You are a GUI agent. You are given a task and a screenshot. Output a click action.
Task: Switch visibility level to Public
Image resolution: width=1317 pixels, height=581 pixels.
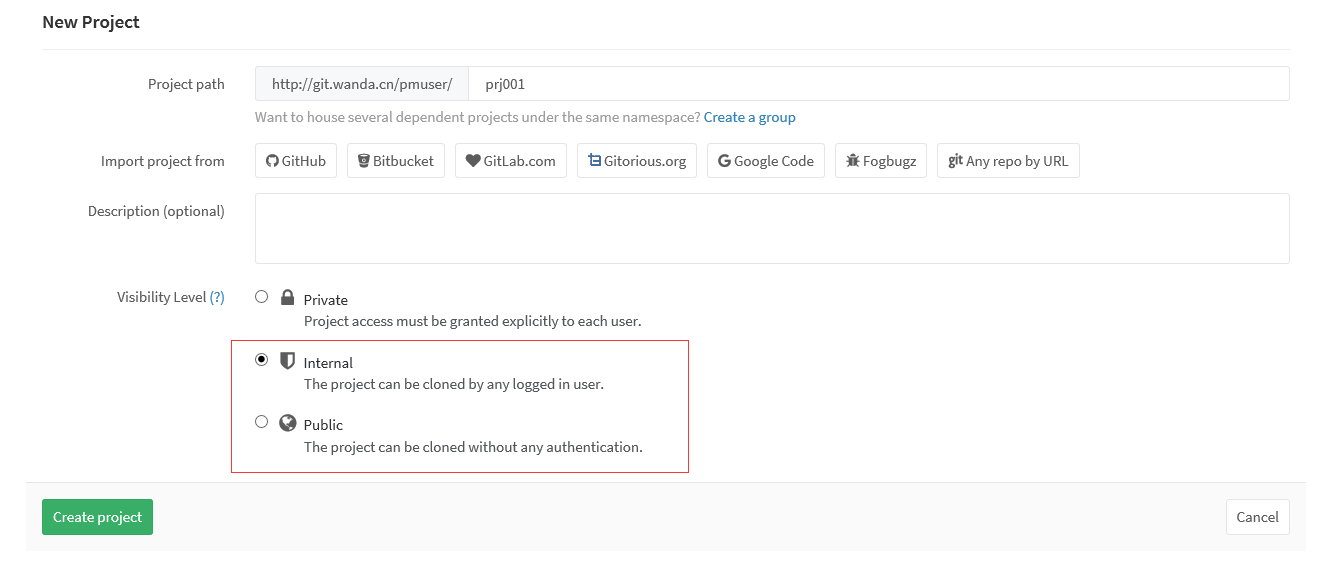pyautogui.click(x=261, y=421)
